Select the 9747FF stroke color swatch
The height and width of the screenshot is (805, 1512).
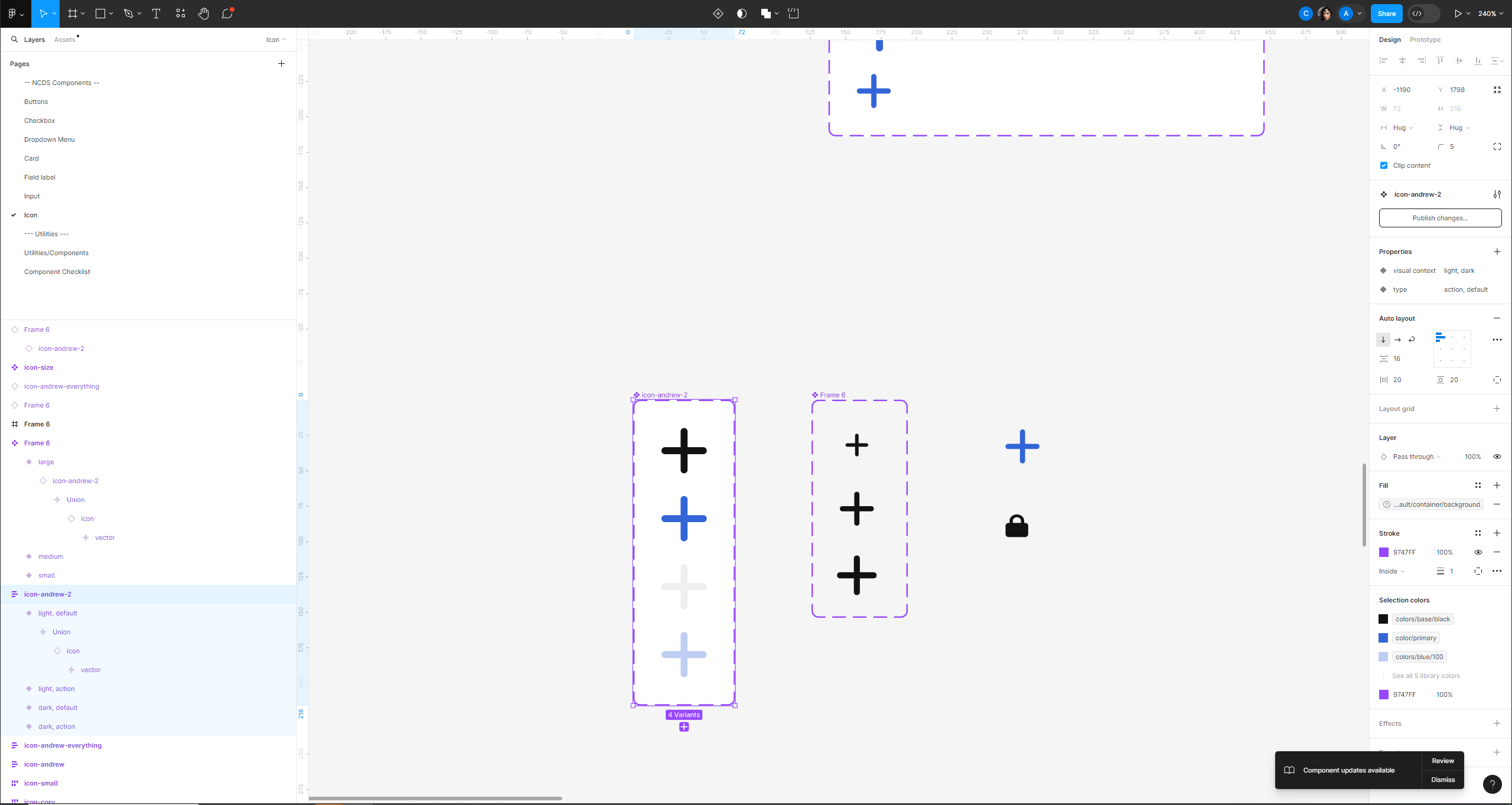click(1384, 551)
